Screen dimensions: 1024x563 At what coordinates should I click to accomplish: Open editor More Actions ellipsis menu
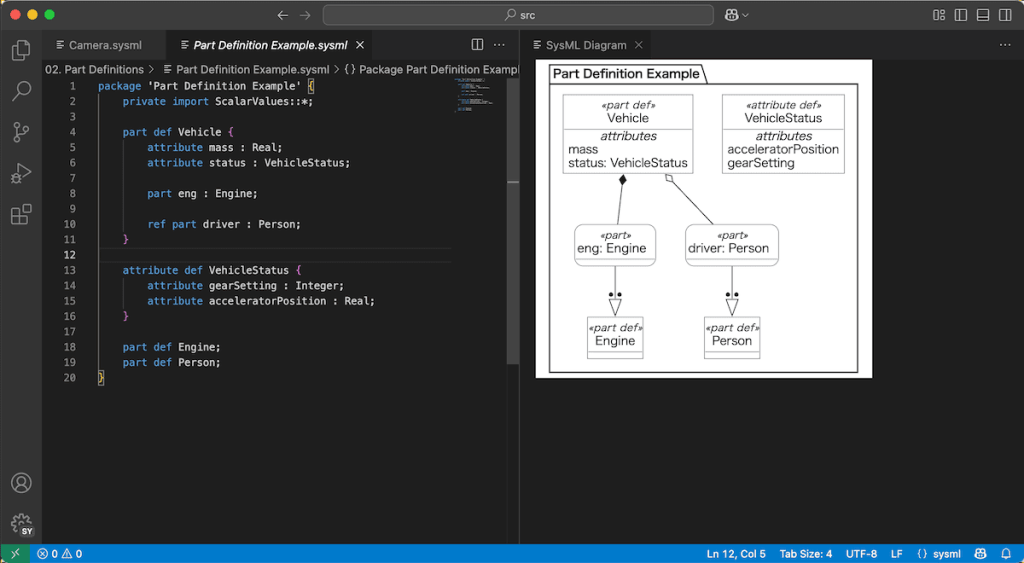pos(500,45)
